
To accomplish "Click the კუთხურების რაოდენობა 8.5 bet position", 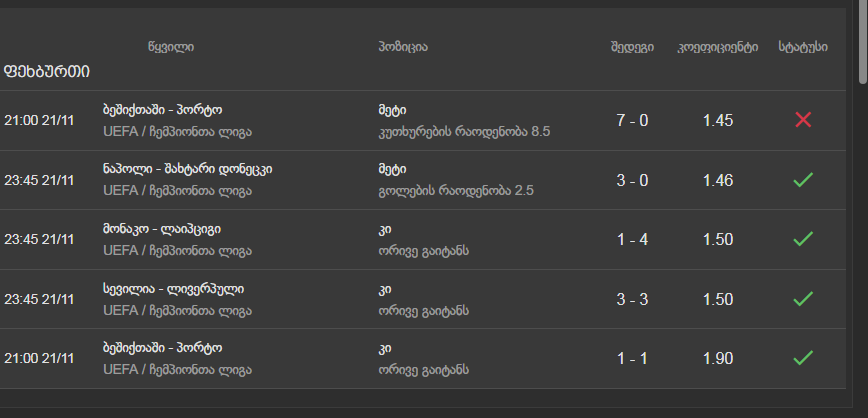I will pos(464,131).
